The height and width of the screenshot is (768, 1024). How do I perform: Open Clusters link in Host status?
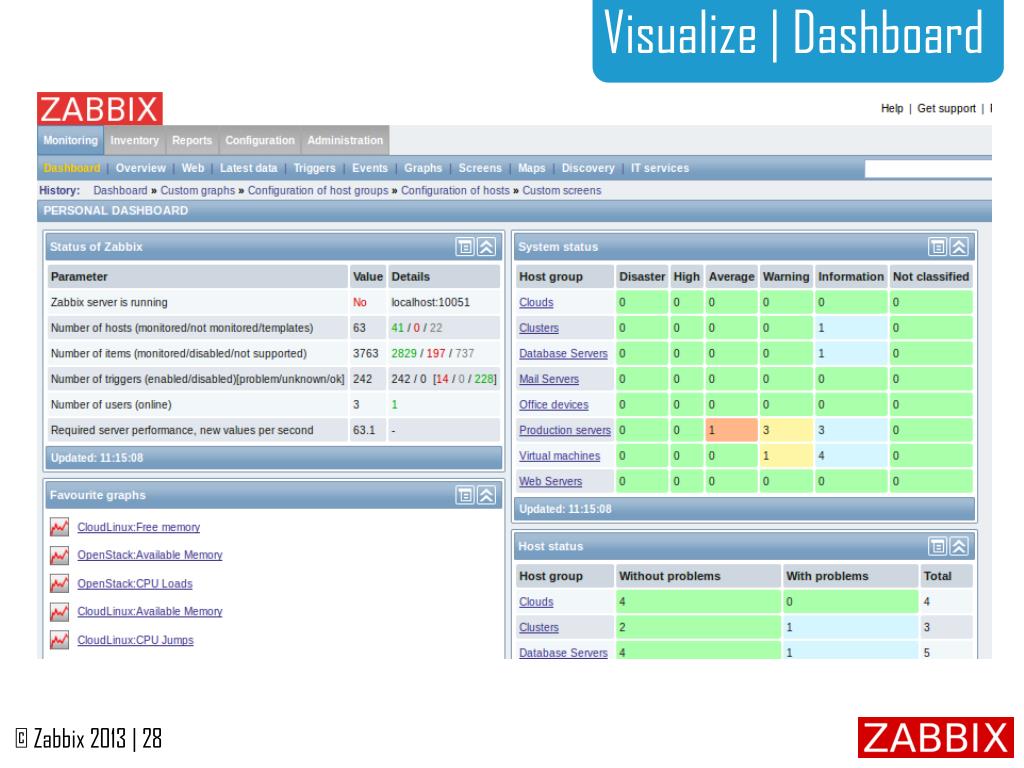click(539, 627)
